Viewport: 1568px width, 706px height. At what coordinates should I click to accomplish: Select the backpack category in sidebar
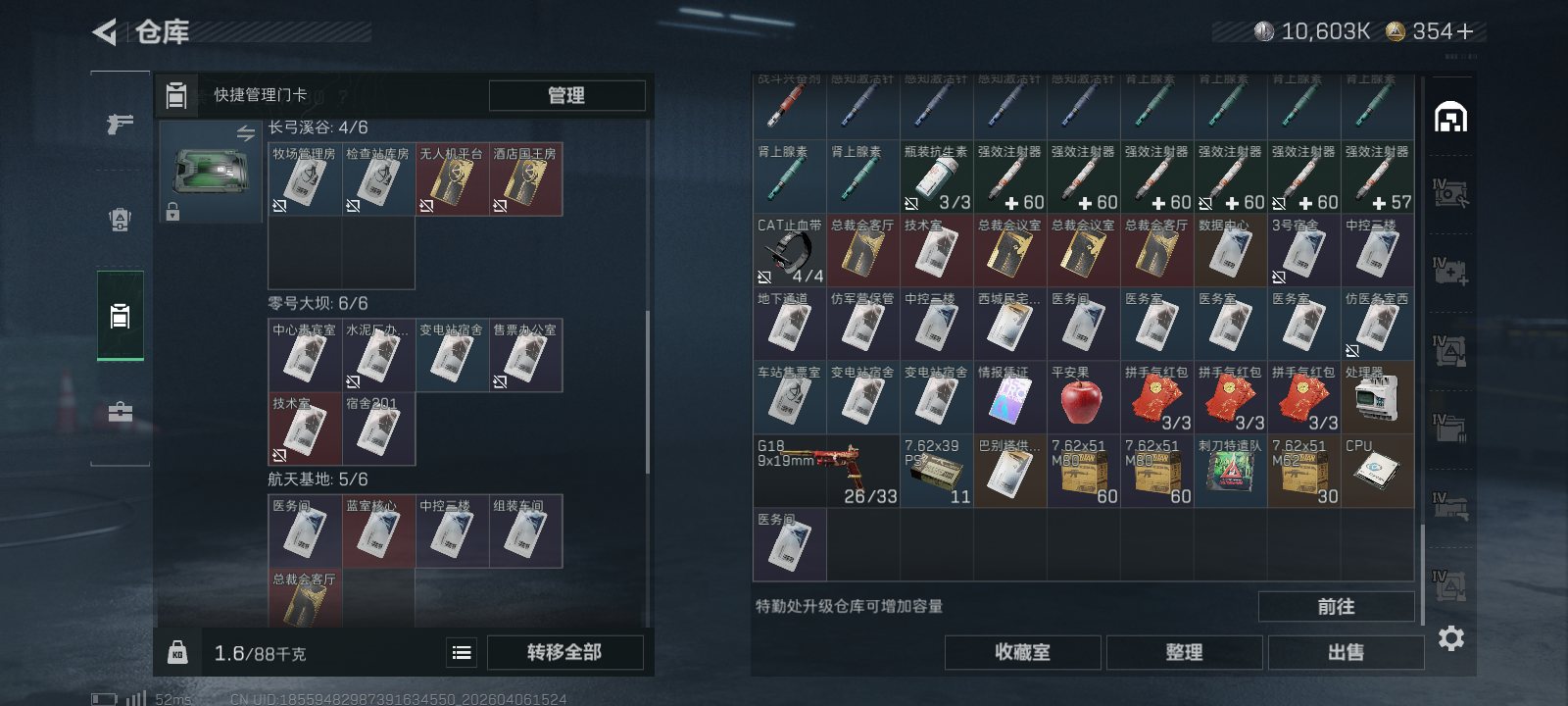[x=121, y=219]
